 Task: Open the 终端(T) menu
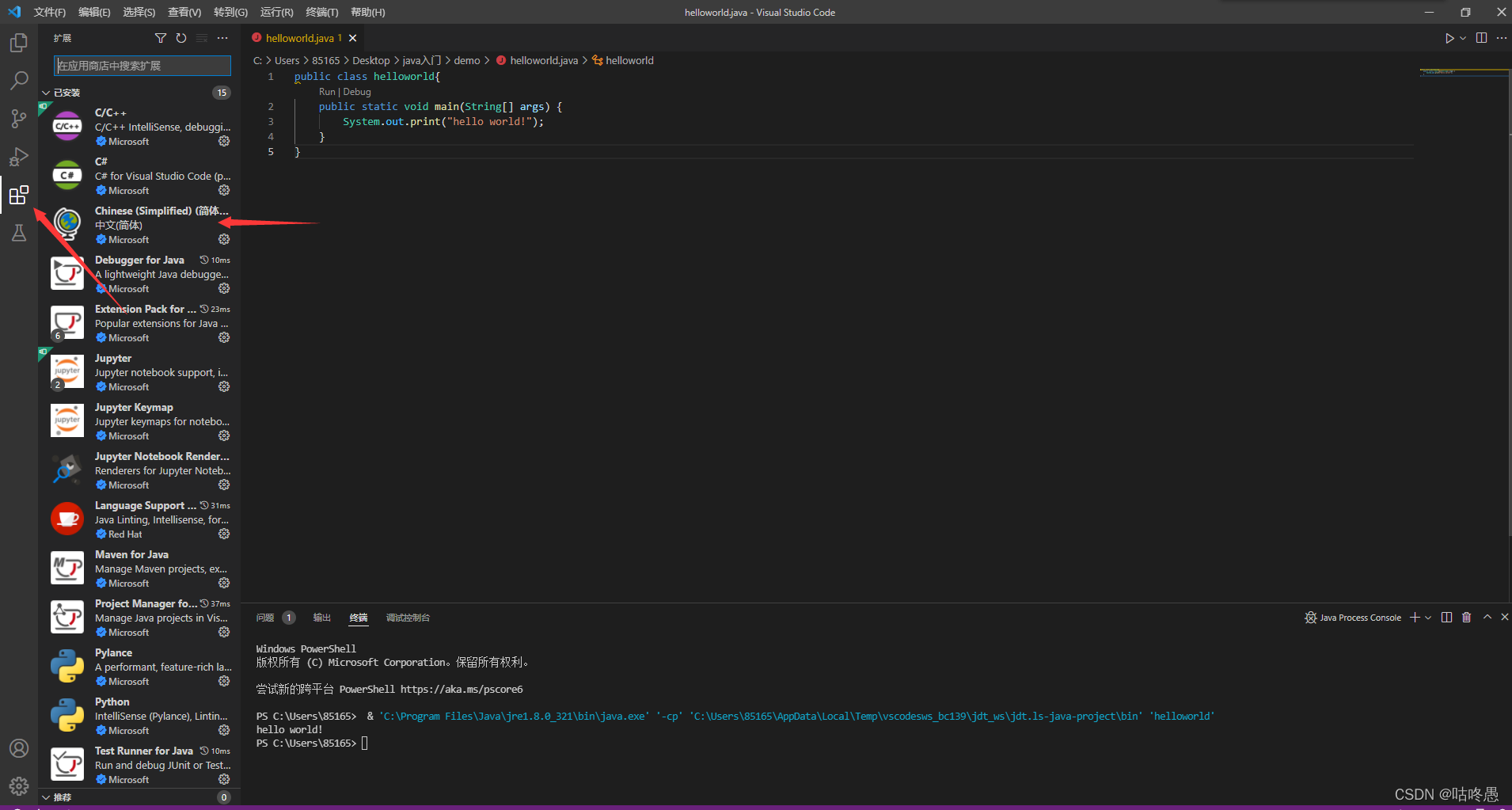click(x=321, y=12)
